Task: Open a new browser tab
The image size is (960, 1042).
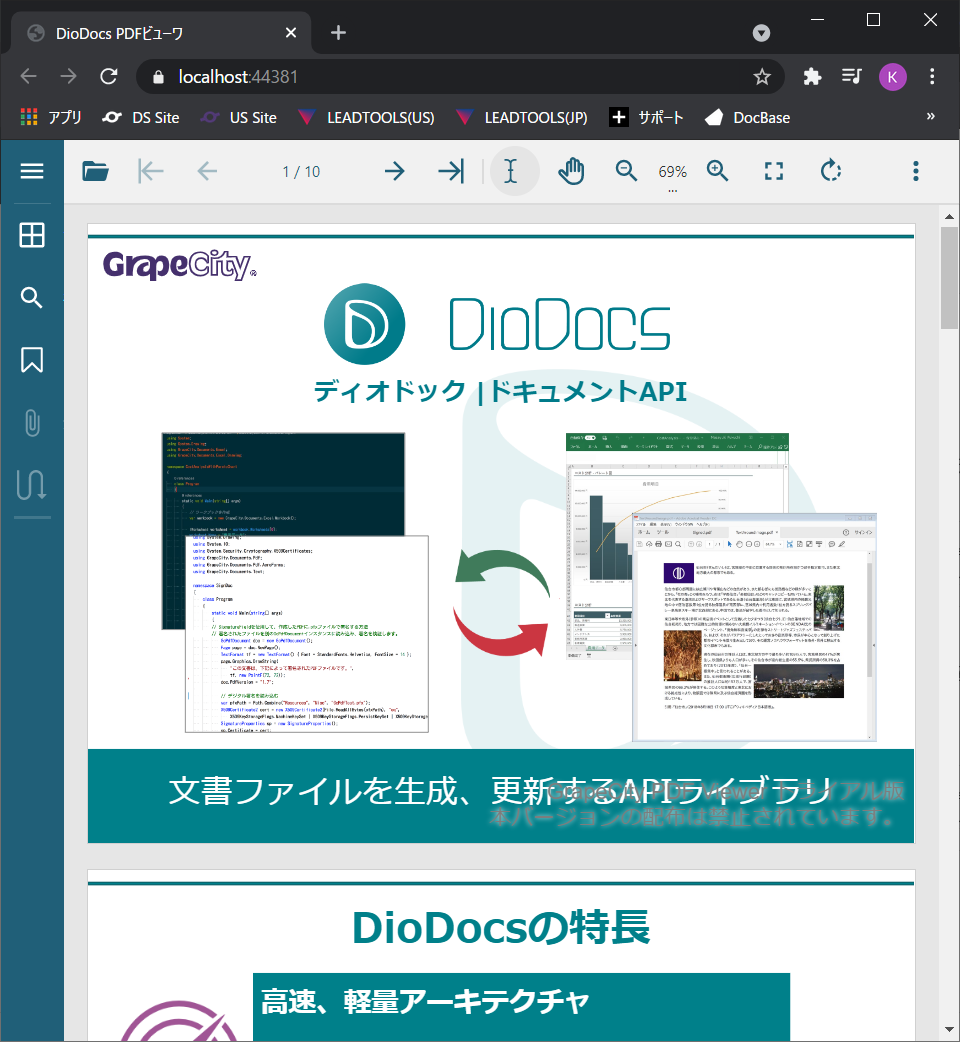Action: (338, 33)
